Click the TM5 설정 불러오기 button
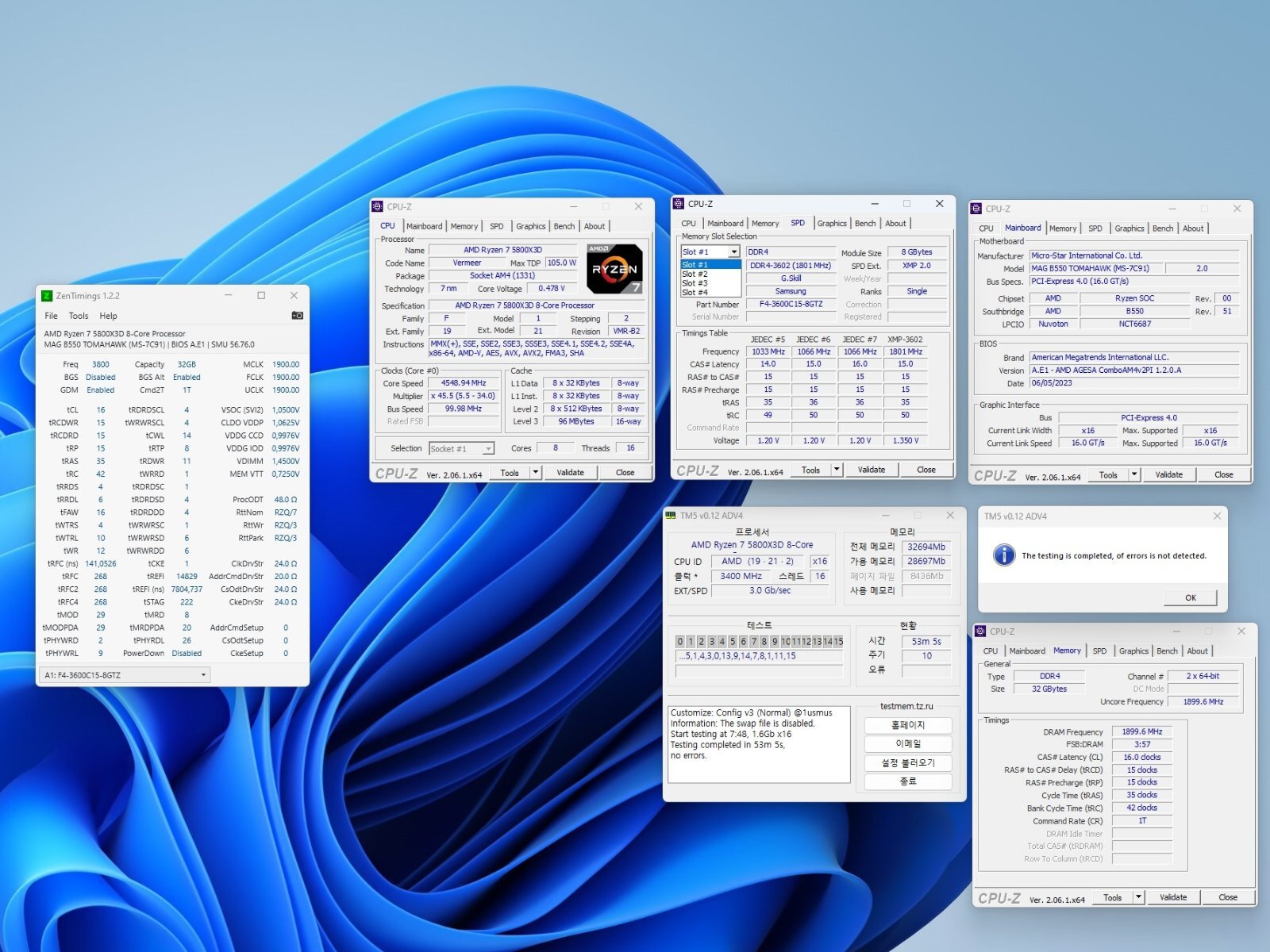Viewport: 1270px width, 952px height. click(x=908, y=763)
